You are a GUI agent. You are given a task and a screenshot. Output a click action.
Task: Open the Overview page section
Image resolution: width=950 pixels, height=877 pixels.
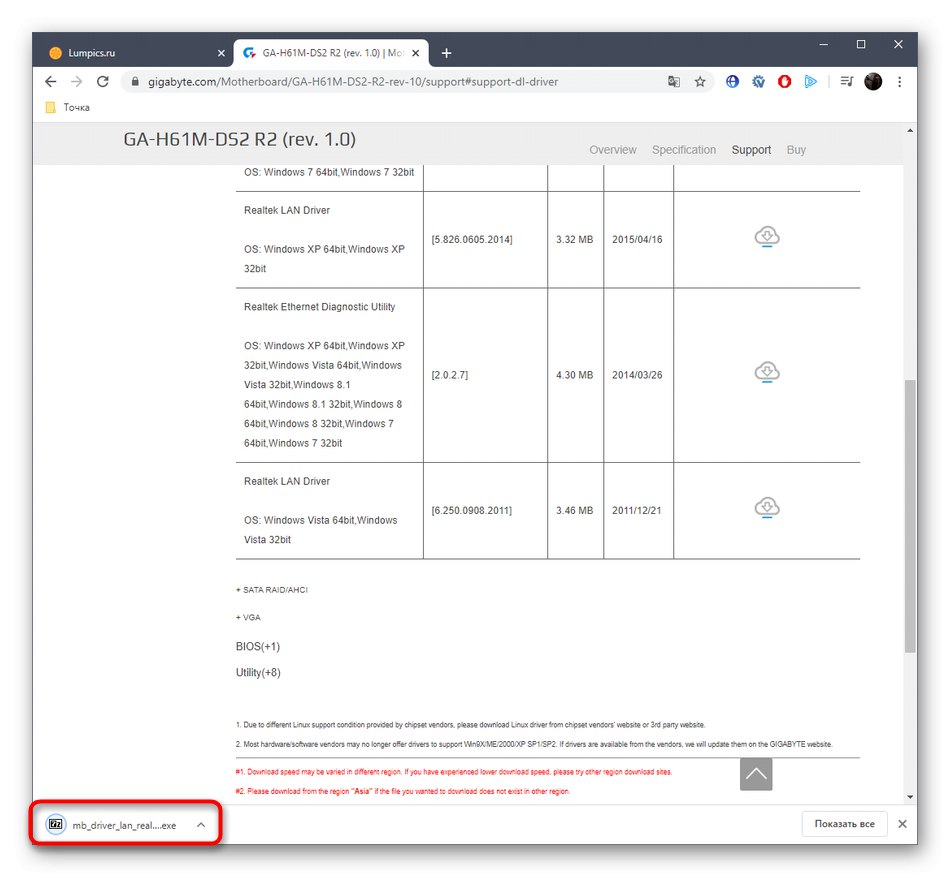pyautogui.click(x=613, y=150)
